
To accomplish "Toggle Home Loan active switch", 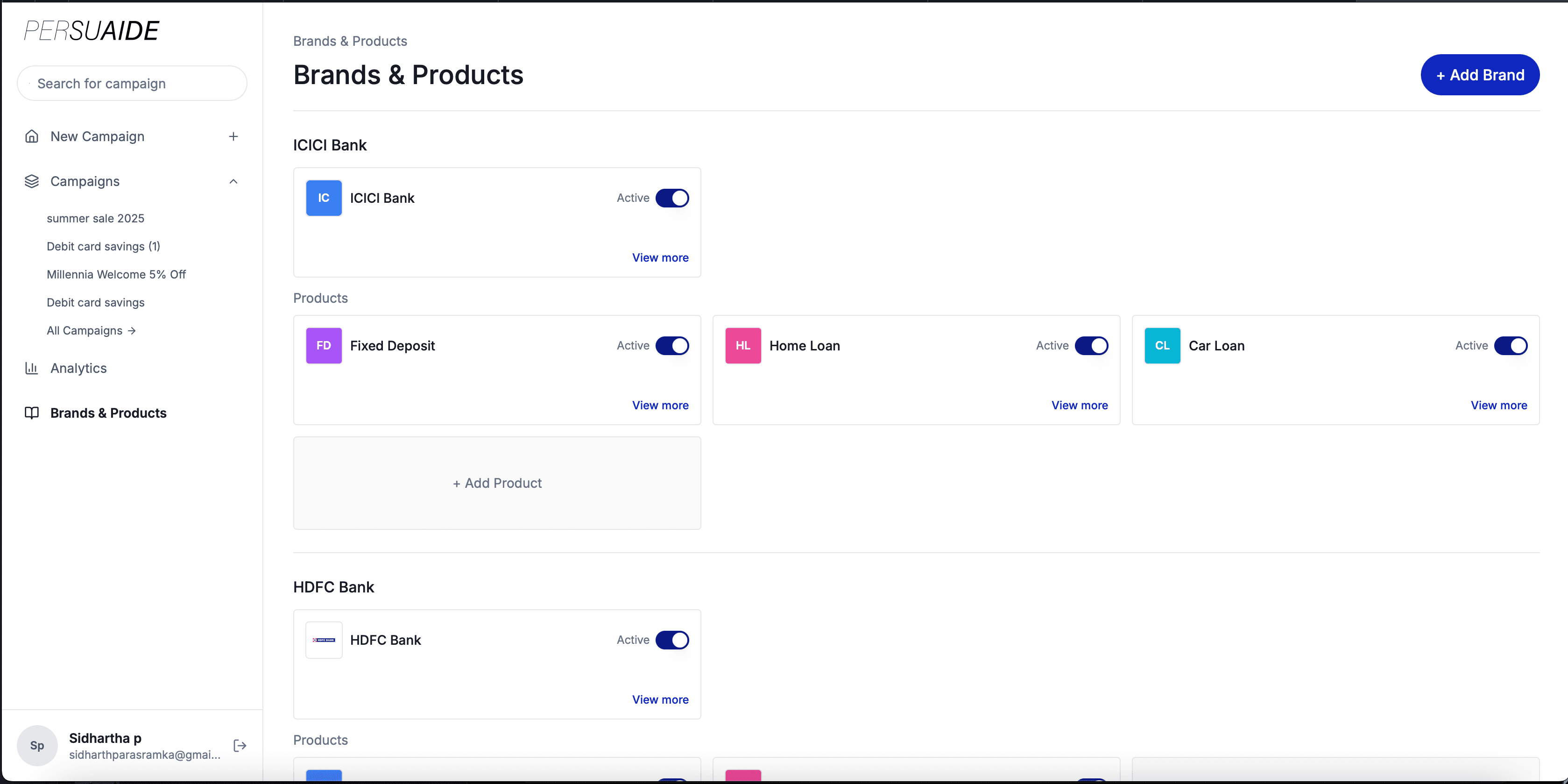I will tap(1091, 345).
